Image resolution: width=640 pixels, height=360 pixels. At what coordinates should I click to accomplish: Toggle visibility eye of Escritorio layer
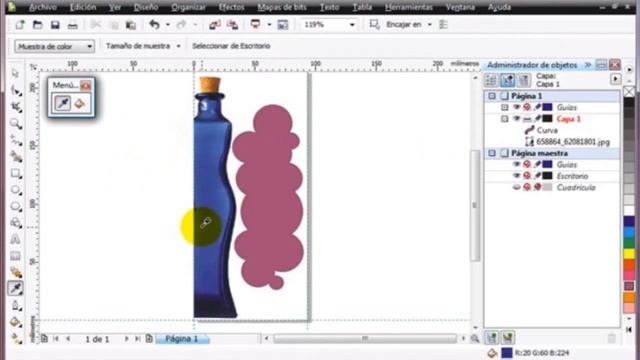tap(516, 176)
